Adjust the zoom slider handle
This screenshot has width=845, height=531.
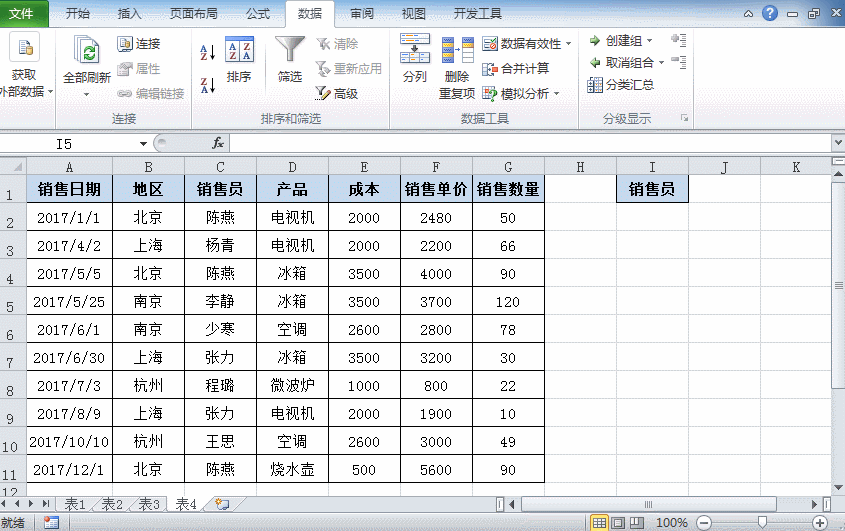pyautogui.click(x=762, y=522)
